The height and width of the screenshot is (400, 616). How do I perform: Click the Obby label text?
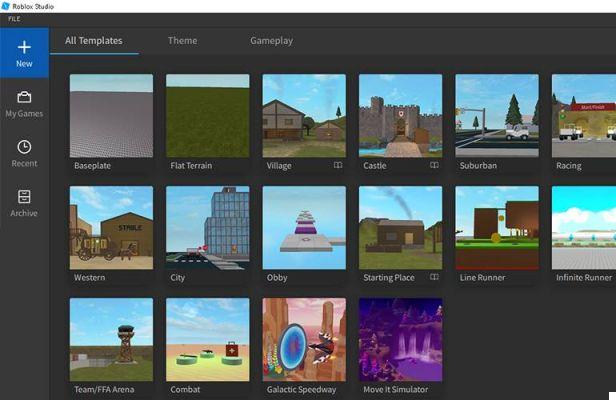point(277,278)
